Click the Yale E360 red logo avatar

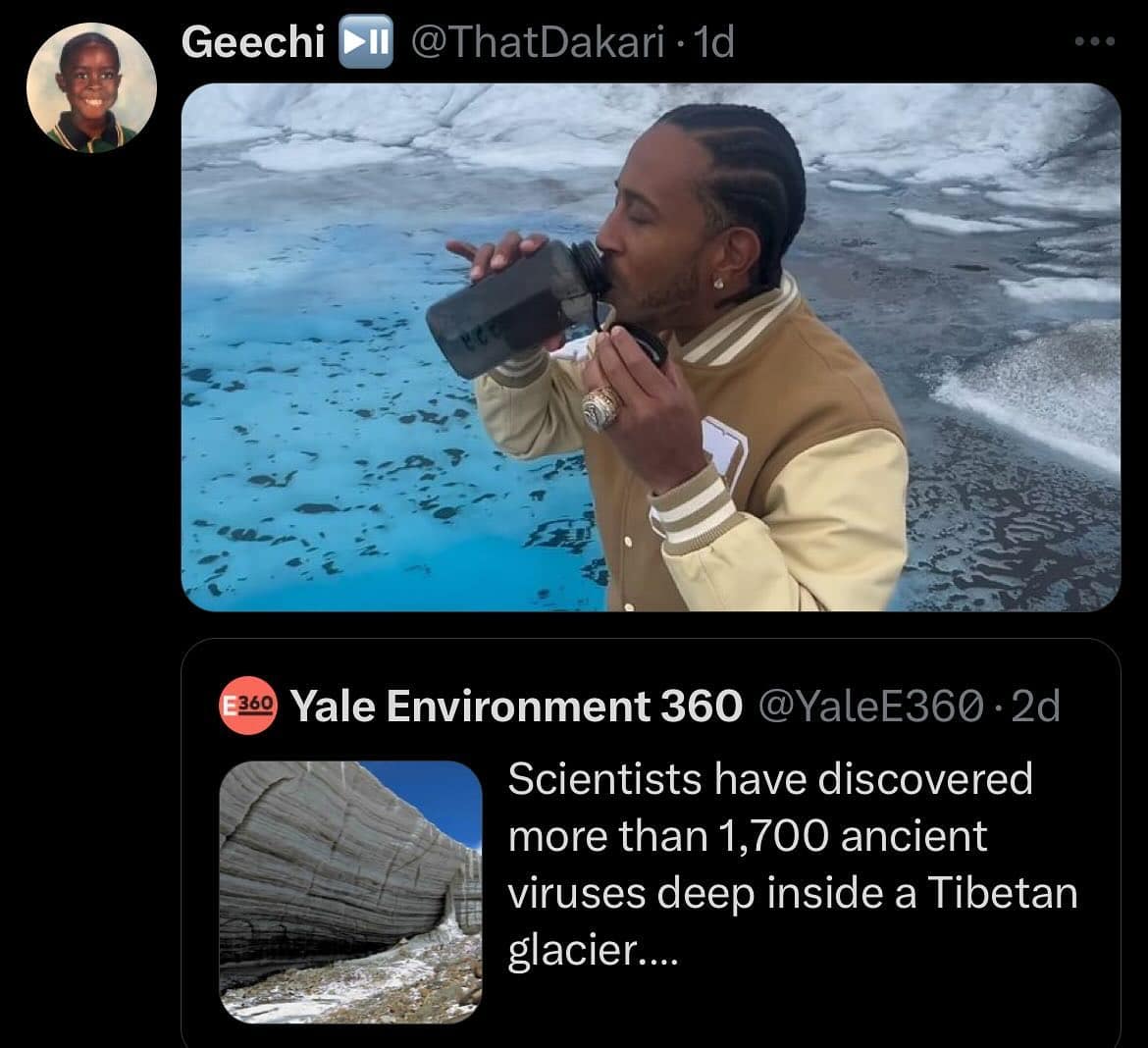tap(250, 705)
